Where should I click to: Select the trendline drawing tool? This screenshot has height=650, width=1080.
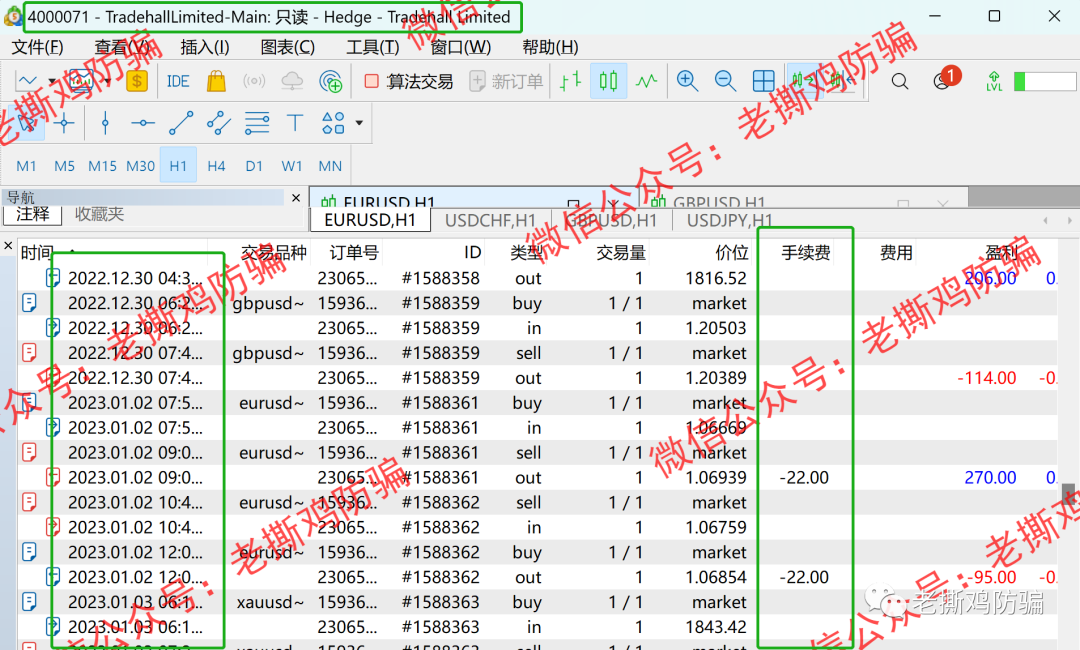pos(181,123)
